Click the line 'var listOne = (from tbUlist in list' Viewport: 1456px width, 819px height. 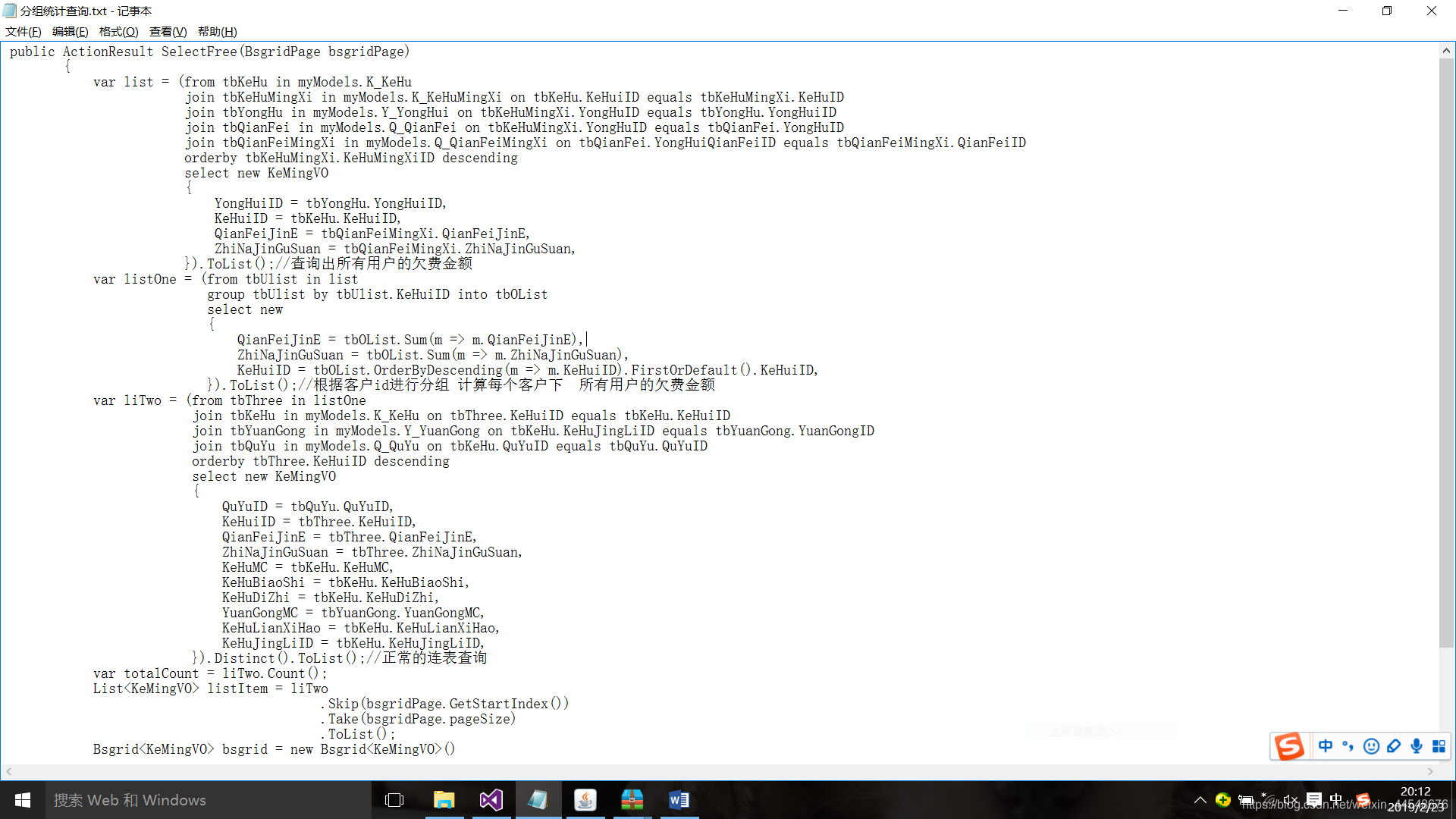point(226,279)
